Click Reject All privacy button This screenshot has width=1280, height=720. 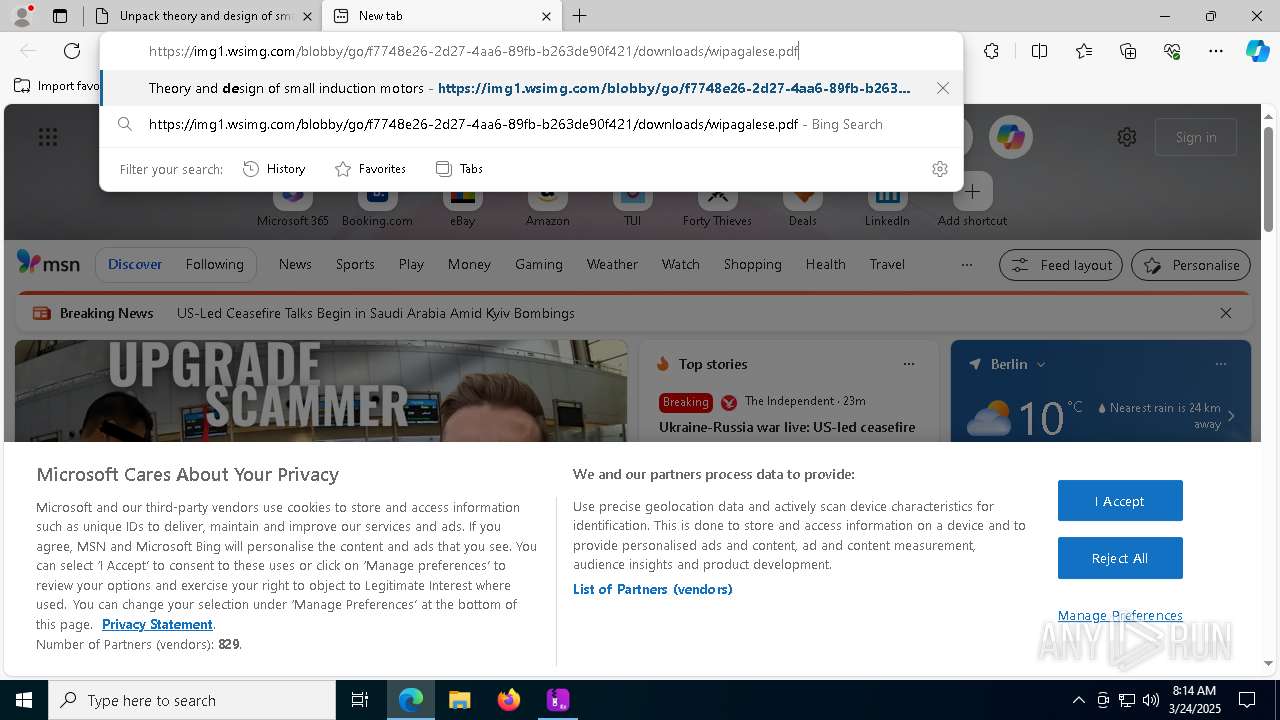1120,558
